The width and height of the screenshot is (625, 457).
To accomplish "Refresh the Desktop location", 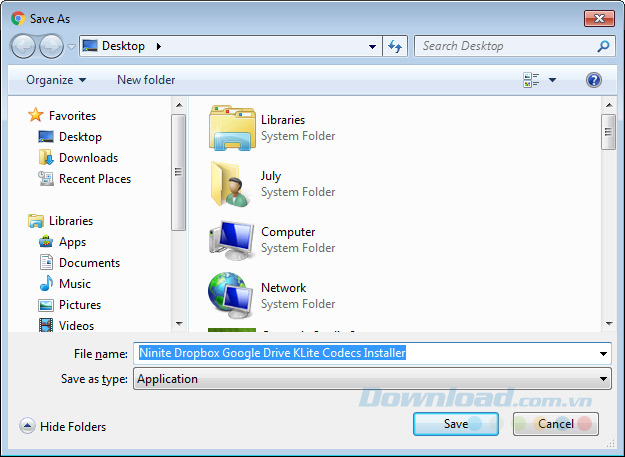I will click(x=395, y=46).
